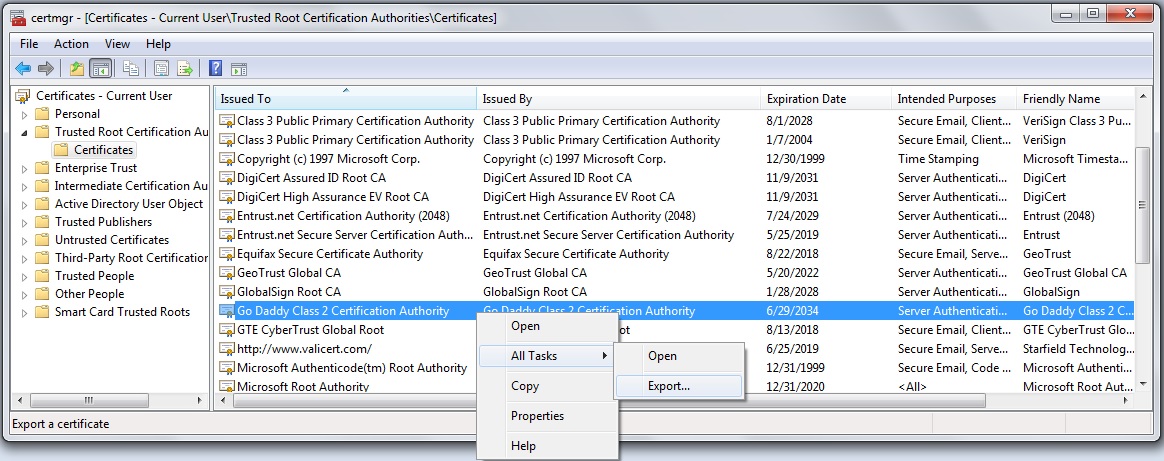
Task: Click the Issued By column header
Action: [507, 99]
